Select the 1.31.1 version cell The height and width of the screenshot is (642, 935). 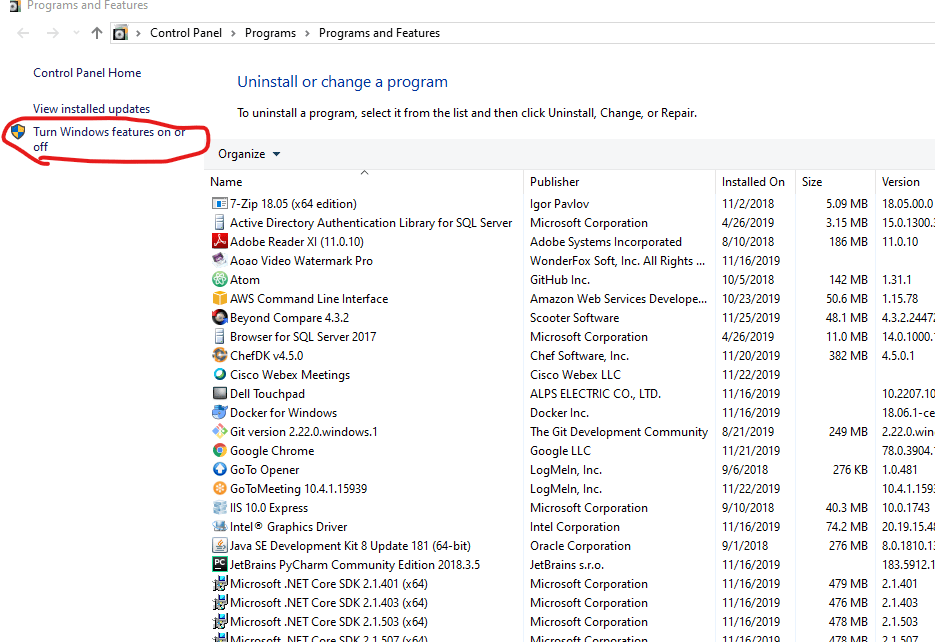[x=897, y=280]
